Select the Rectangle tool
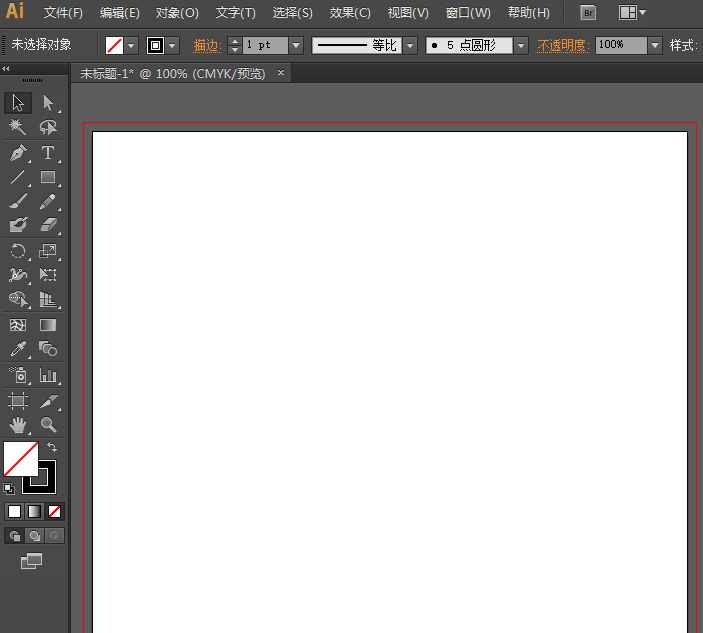 [x=48, y=177]
